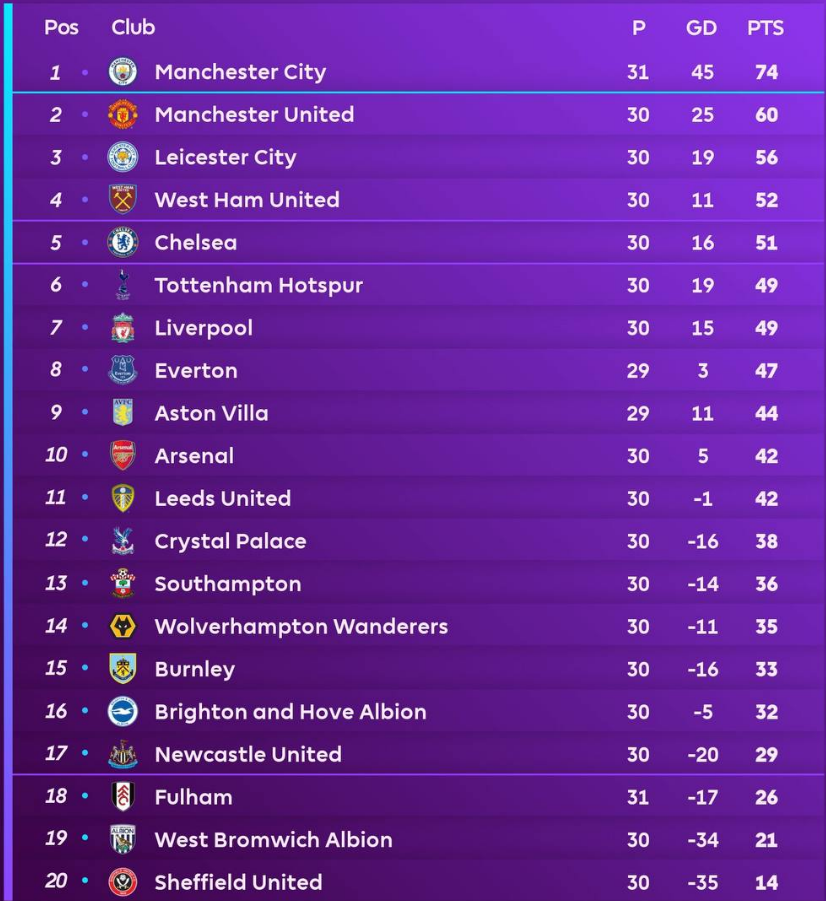
Task: Select the Sheffield United crest
Action: tap(122, 883)
